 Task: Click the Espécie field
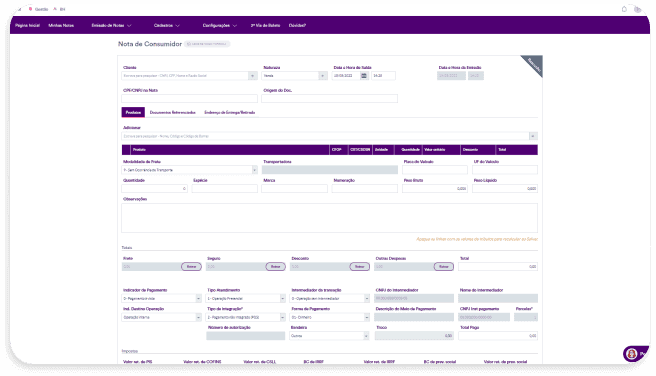[x=225, y=189]
